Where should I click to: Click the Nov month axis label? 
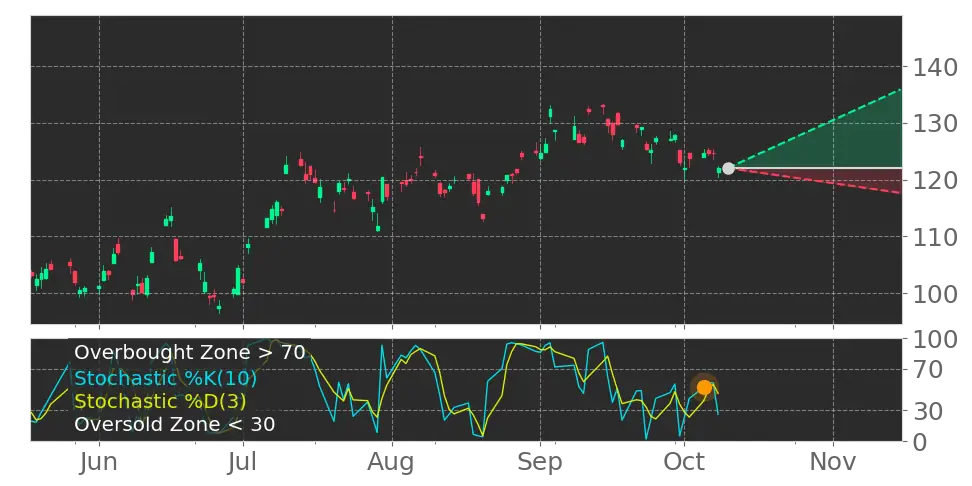[834, 462]
